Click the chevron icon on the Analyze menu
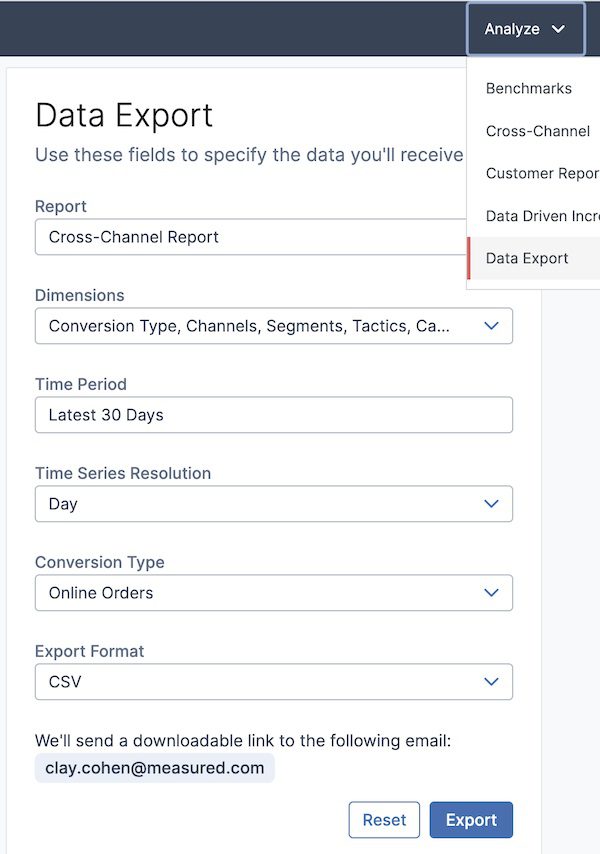 click(x=558, y=29)
